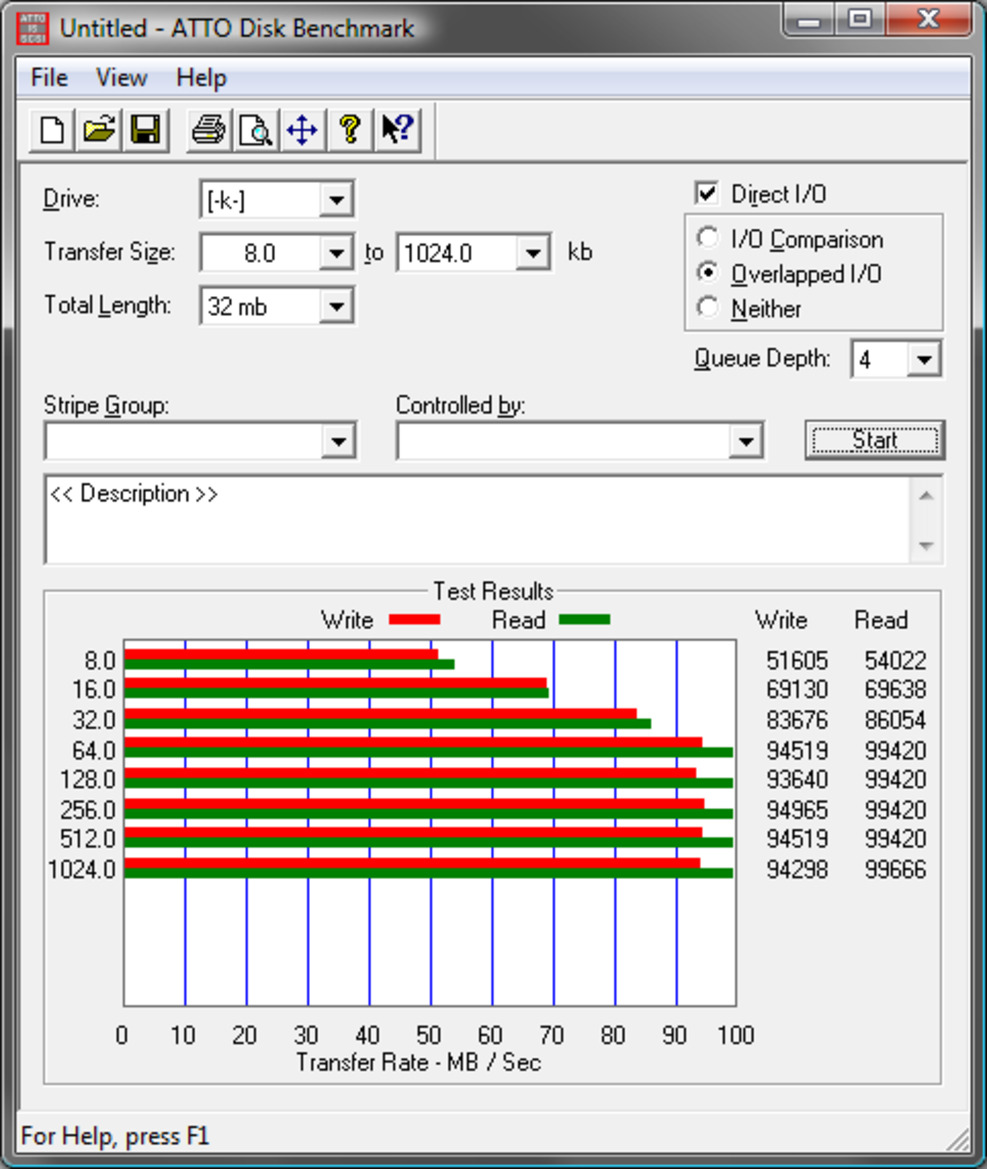Image resolution: width=987 pixels, height=1169 pixels.
Task: Click the 1024.0 chart row label
Action: point(82,869)
